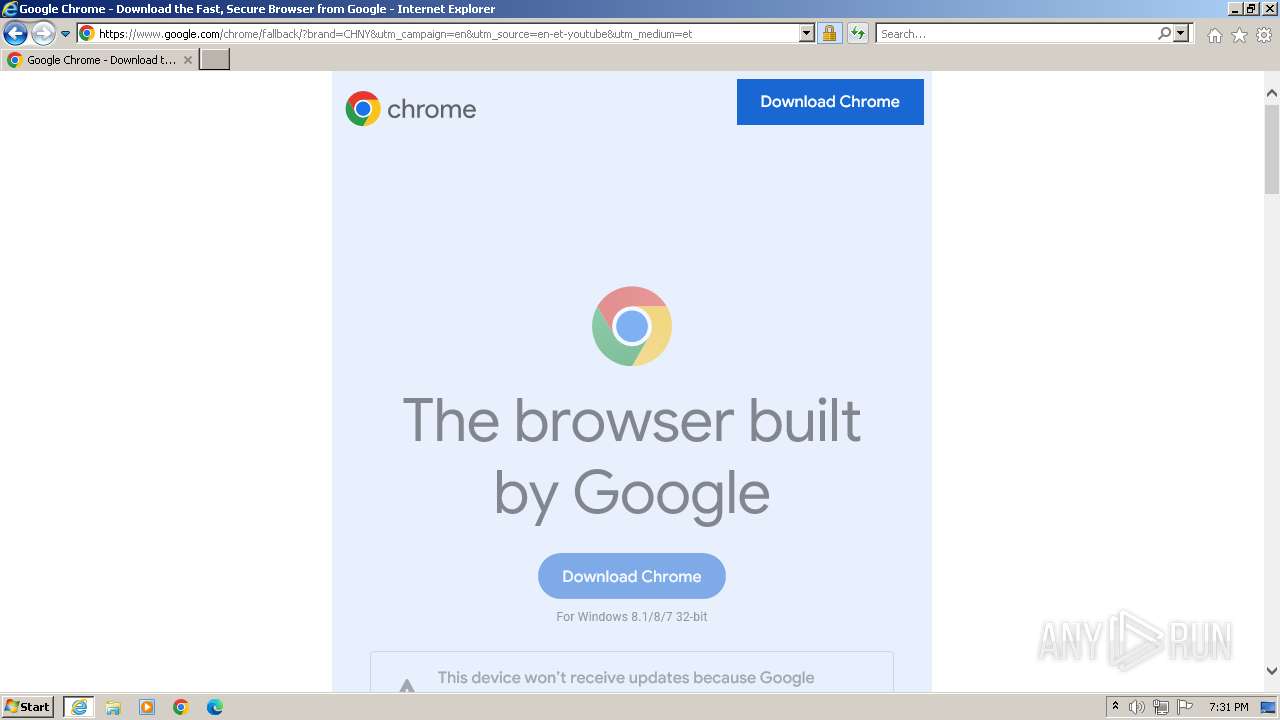
Task: Go back using the browser back arrow
Action: tap(15, 34)
